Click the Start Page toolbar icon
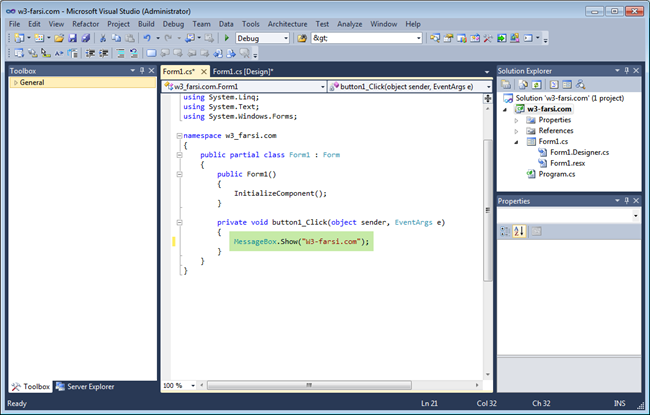 (502, 38)
